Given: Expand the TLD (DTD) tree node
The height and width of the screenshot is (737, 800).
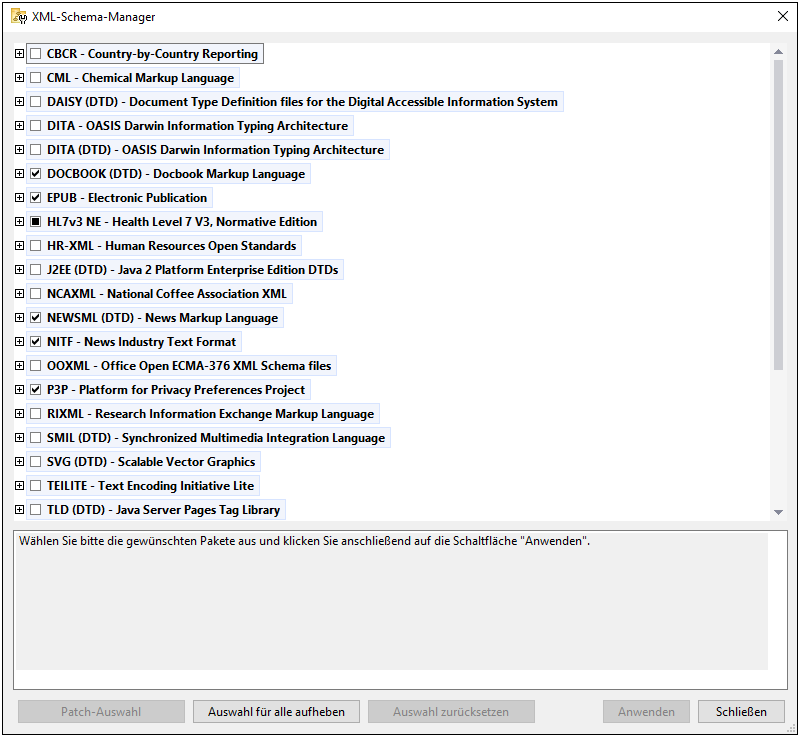Looking at the screenshot, I should pos(20,510).
